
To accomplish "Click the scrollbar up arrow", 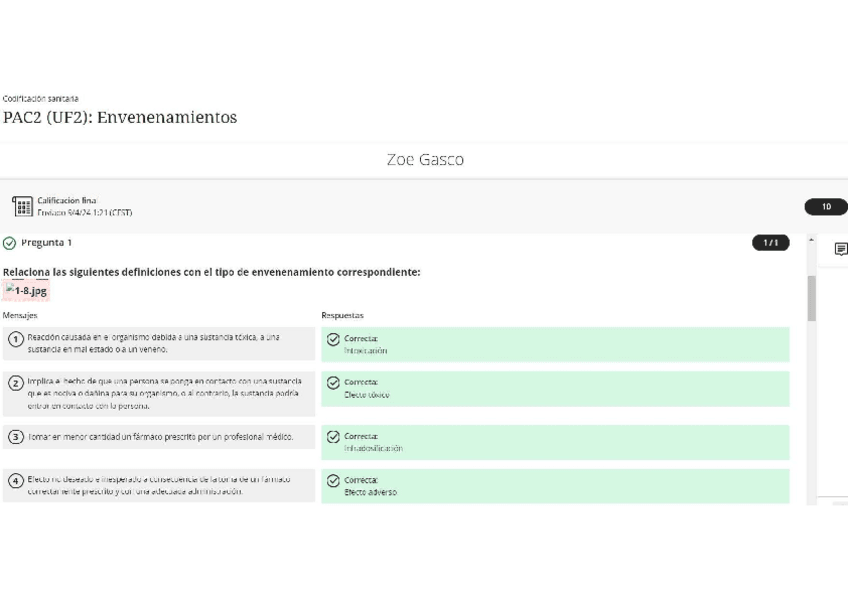I will (811, 241).
